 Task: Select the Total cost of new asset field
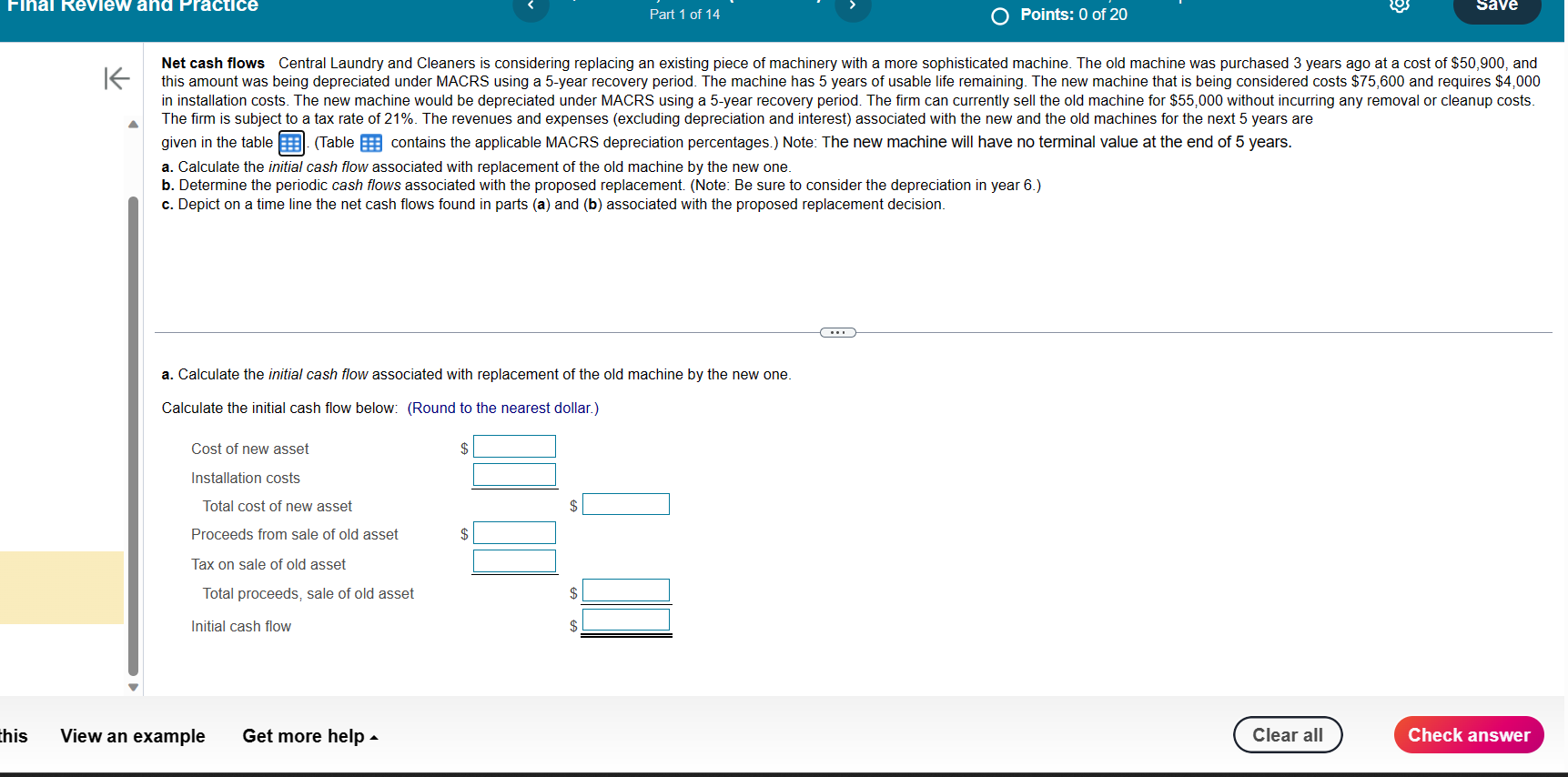626,504
